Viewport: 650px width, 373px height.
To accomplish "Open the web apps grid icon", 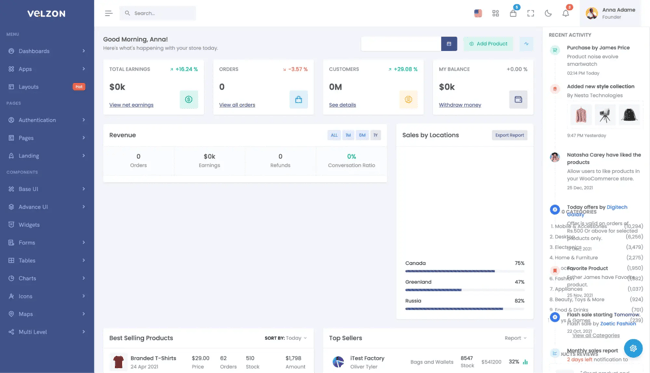I will coord(495,13).
